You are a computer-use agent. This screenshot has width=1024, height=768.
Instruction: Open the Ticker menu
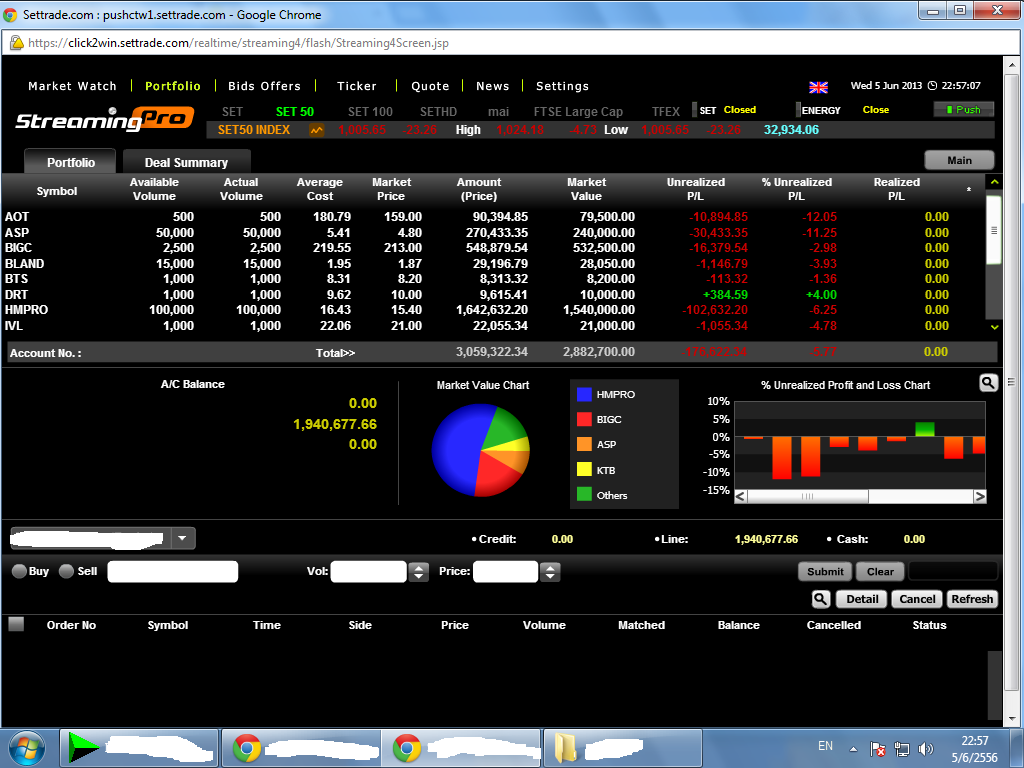(x=357, y=86)
